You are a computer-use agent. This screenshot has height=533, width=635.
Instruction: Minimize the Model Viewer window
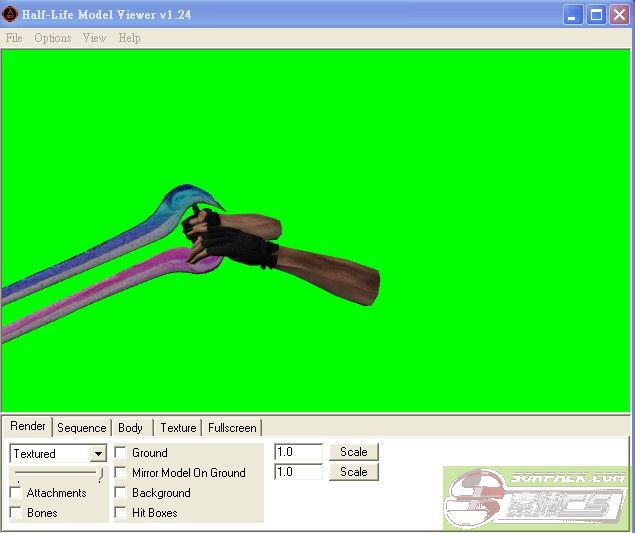tap(573, 15)
